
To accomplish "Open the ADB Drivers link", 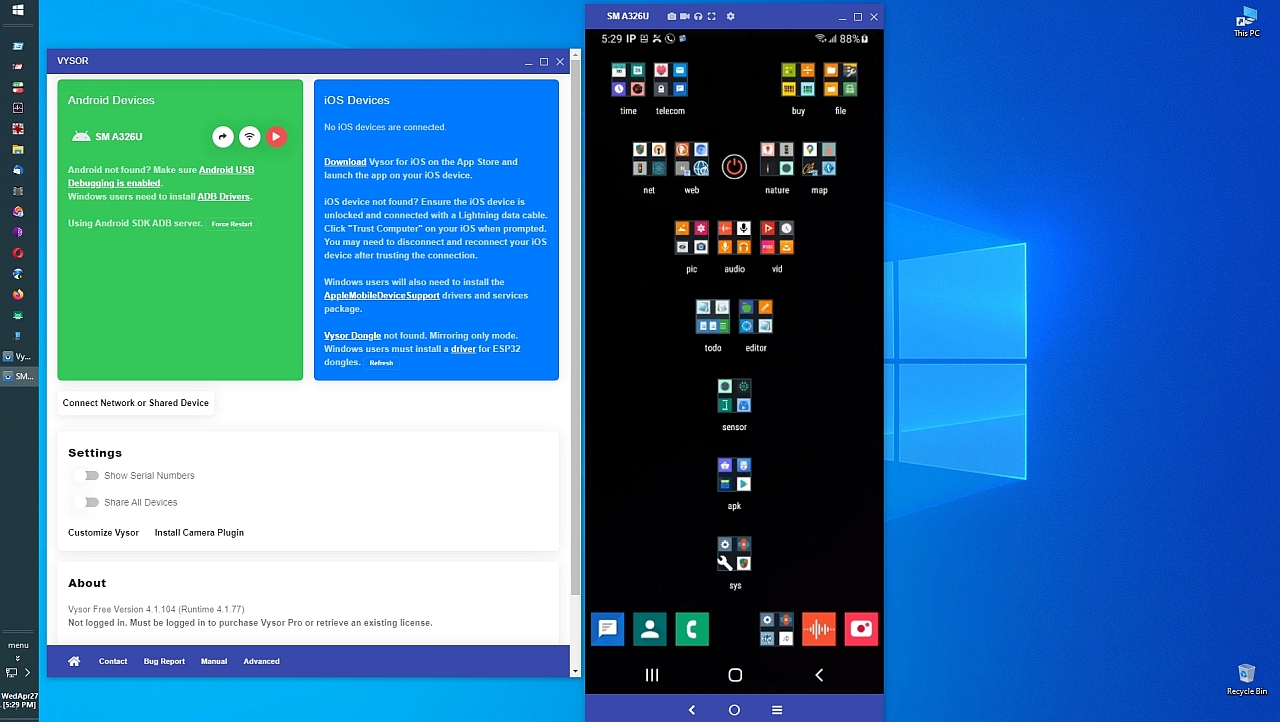I will click(x=223, y=197).
